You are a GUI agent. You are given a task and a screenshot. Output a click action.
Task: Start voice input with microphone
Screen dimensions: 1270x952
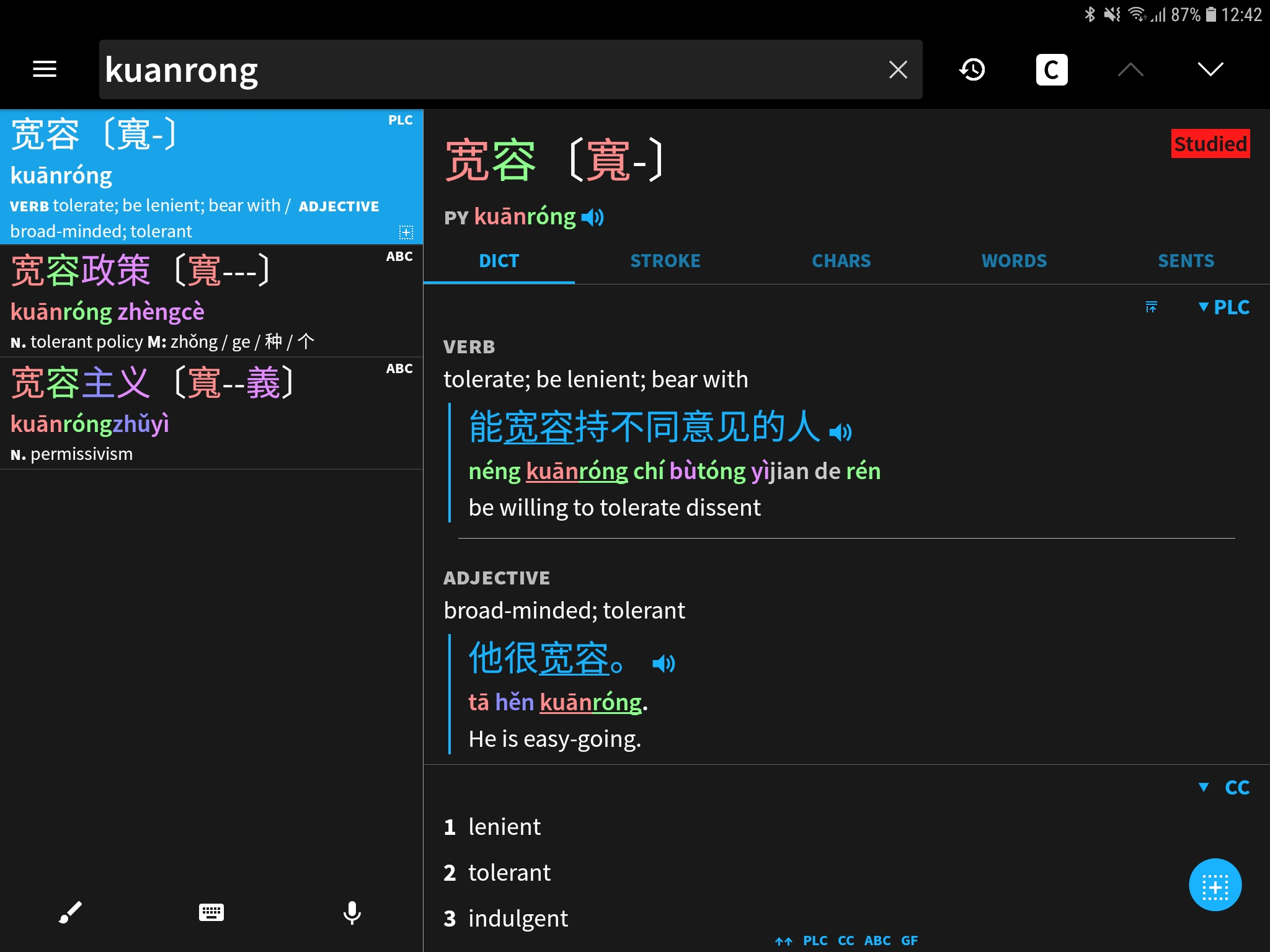[352, 912]
